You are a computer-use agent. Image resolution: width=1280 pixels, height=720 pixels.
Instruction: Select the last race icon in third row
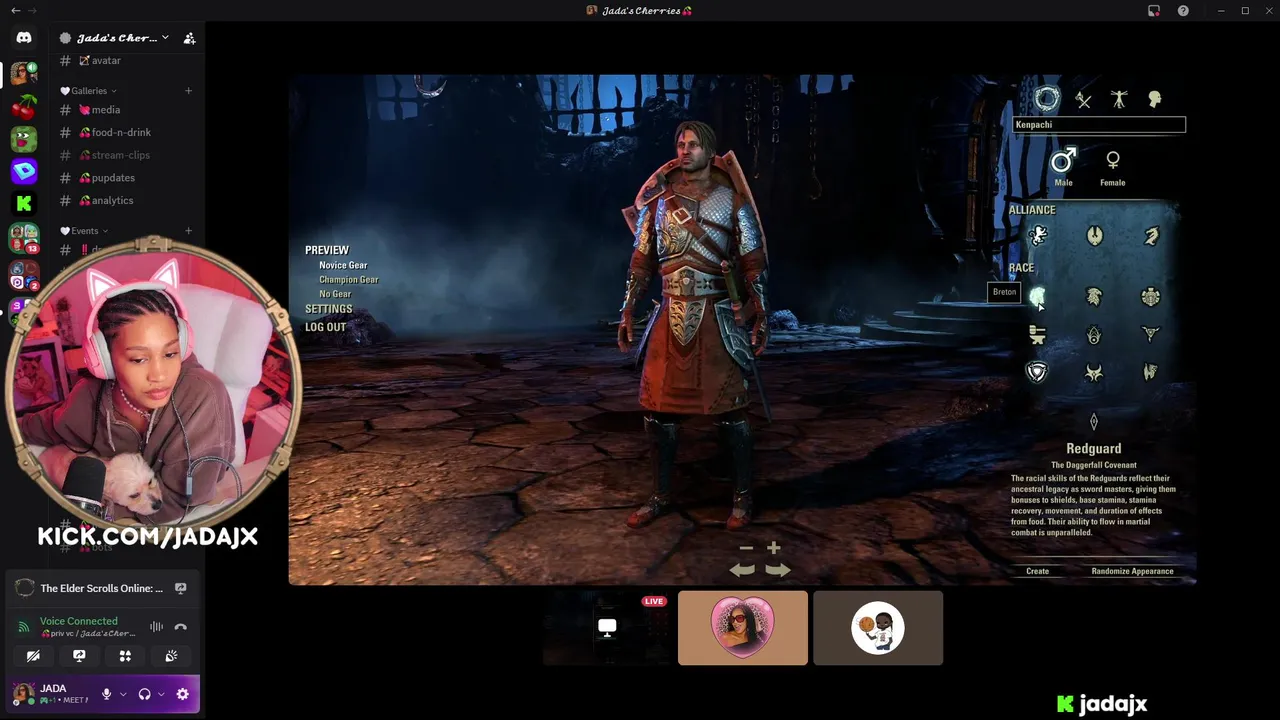tap(1151, 372)
